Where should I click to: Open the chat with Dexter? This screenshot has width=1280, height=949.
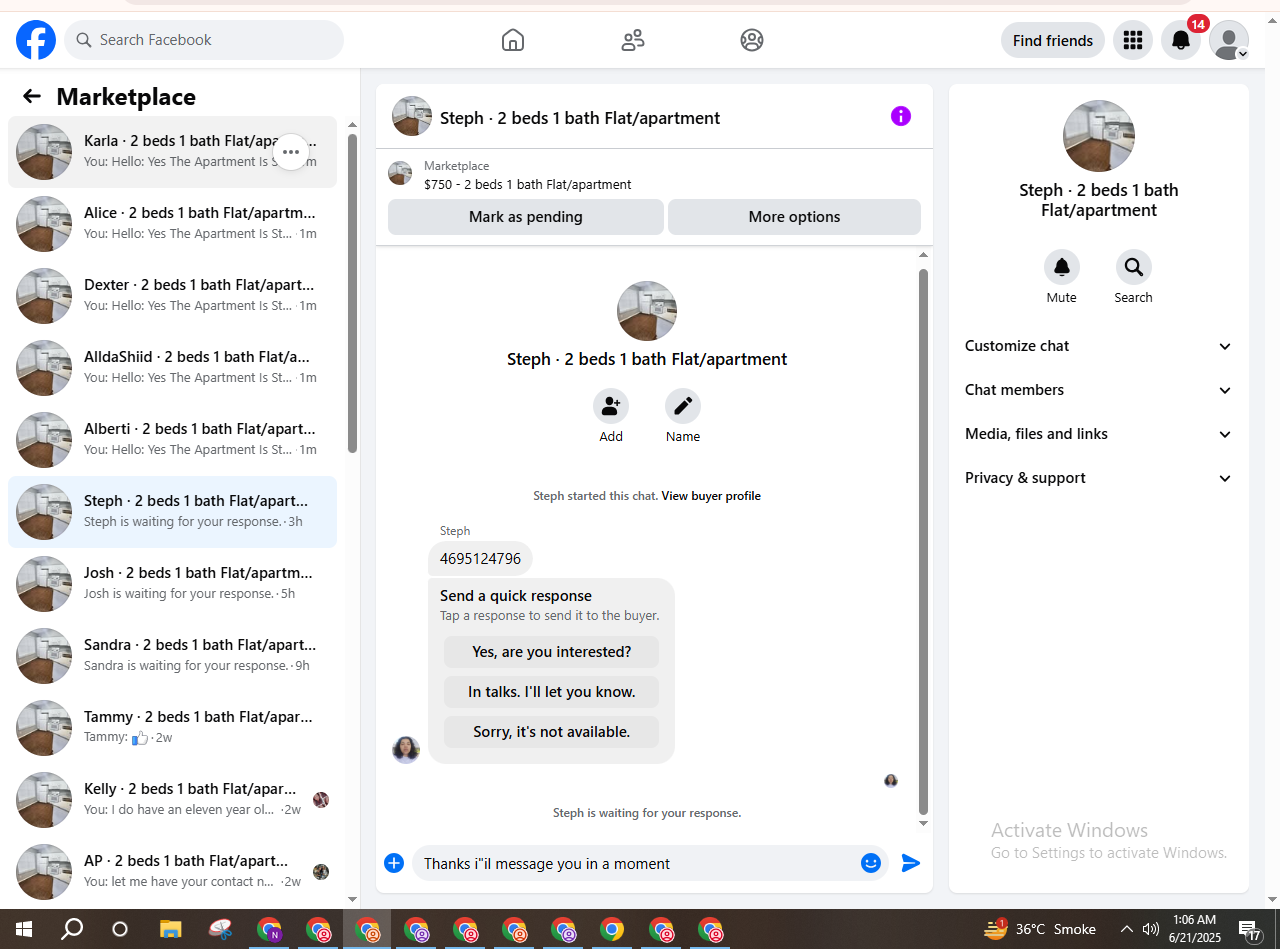(172, 296)
